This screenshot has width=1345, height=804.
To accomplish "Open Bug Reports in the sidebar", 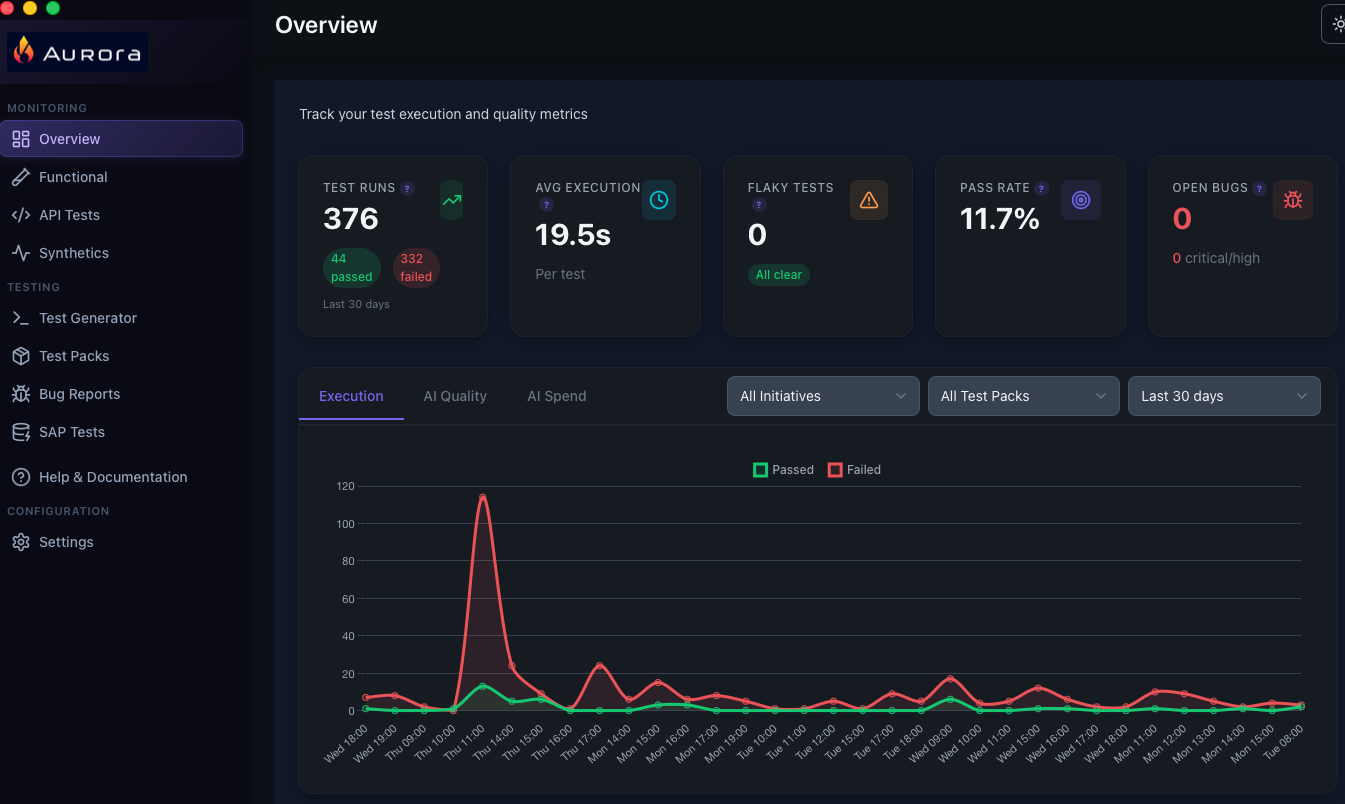I will coord(121,394).
